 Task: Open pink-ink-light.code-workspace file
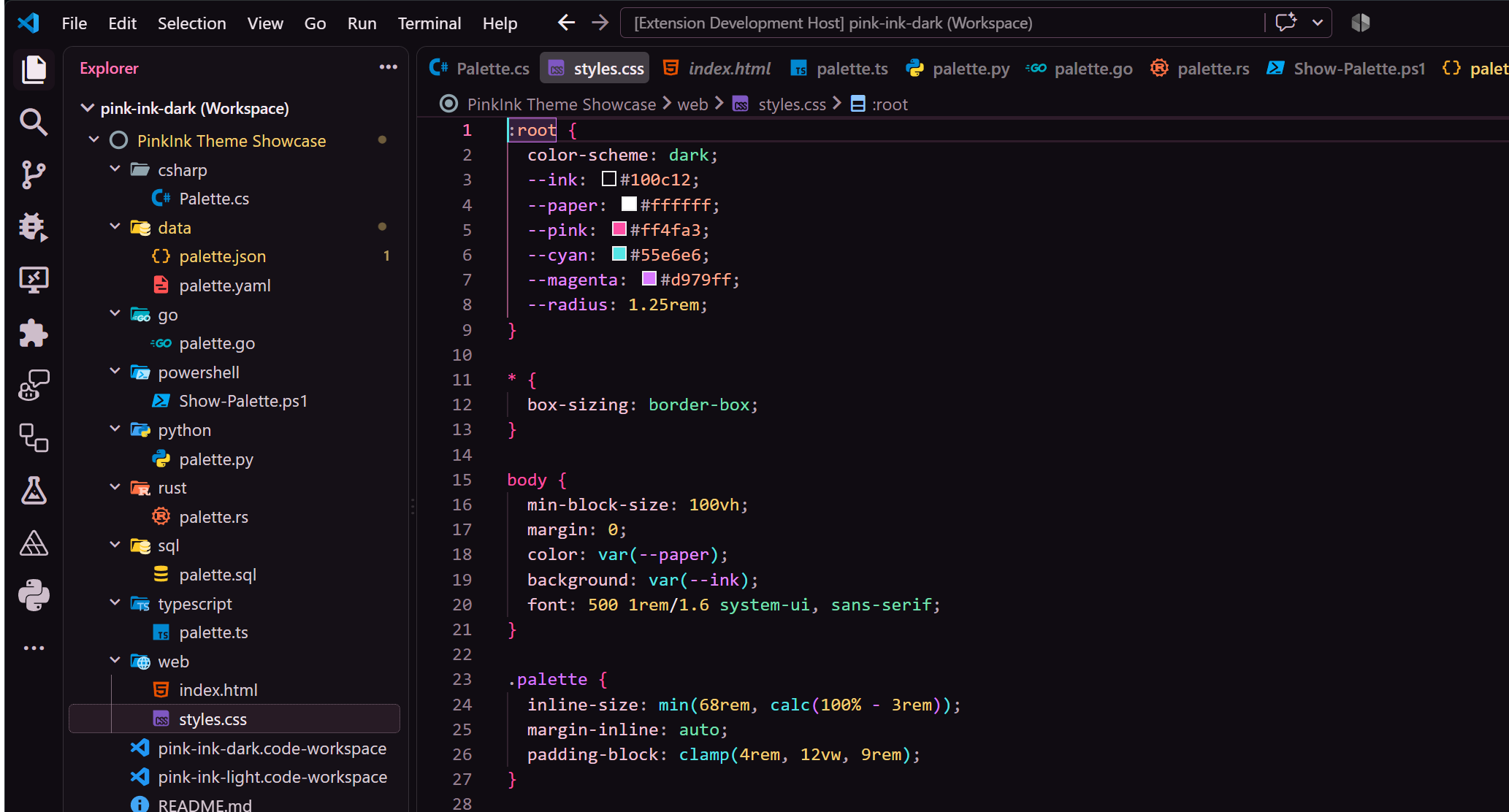tap(234, 777)
